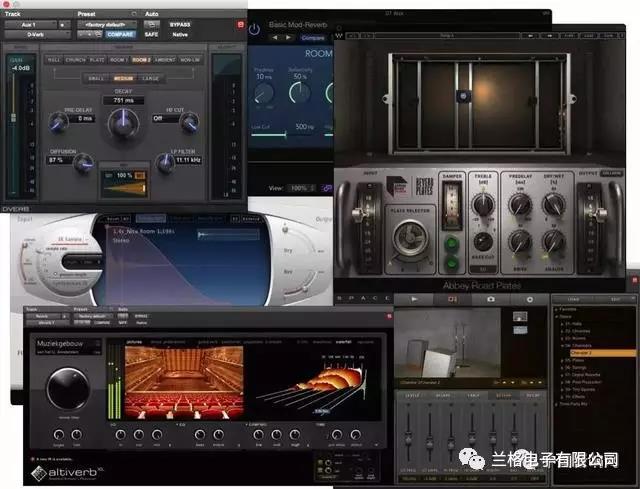Expand the Favorites folder in Space browser
Screen dimensions: 640x489
556,309
